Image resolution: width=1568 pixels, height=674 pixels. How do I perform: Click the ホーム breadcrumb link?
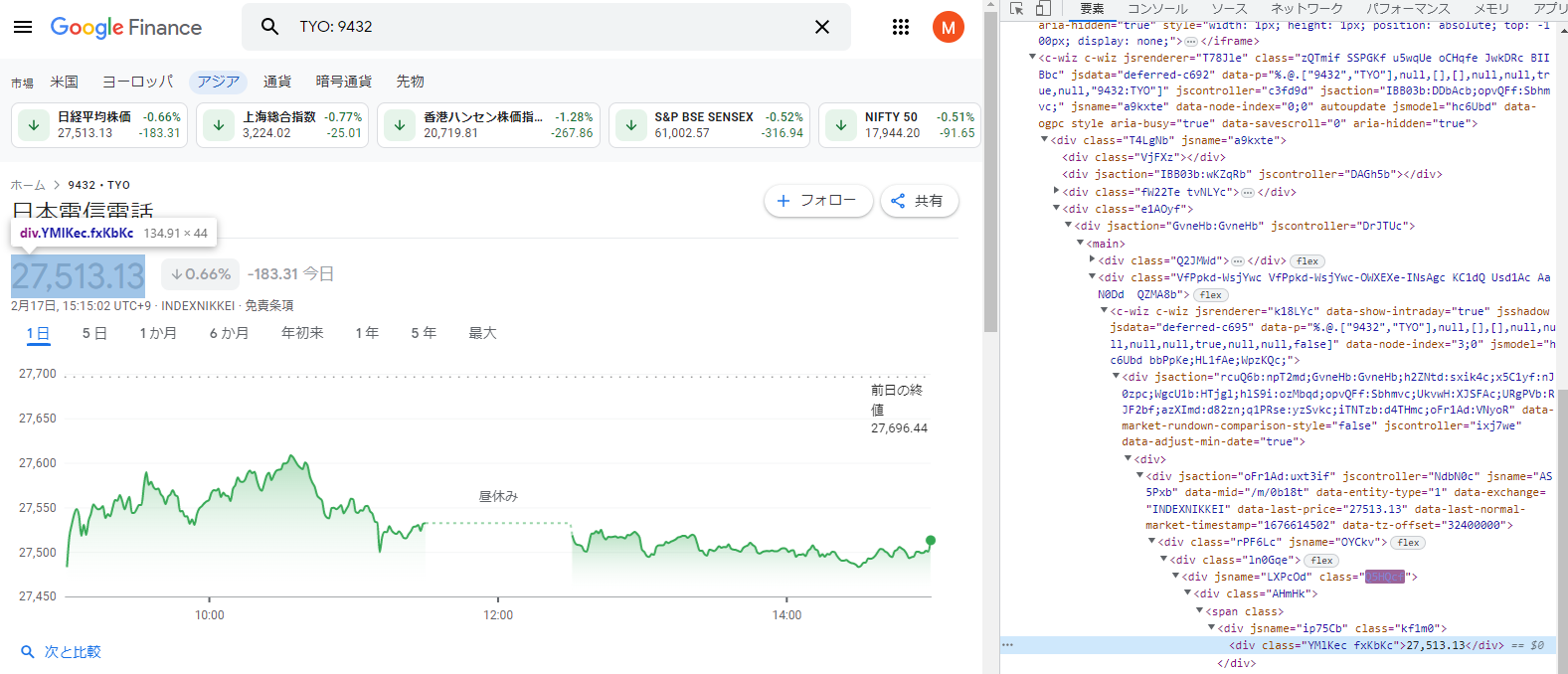tap(28, 185)
